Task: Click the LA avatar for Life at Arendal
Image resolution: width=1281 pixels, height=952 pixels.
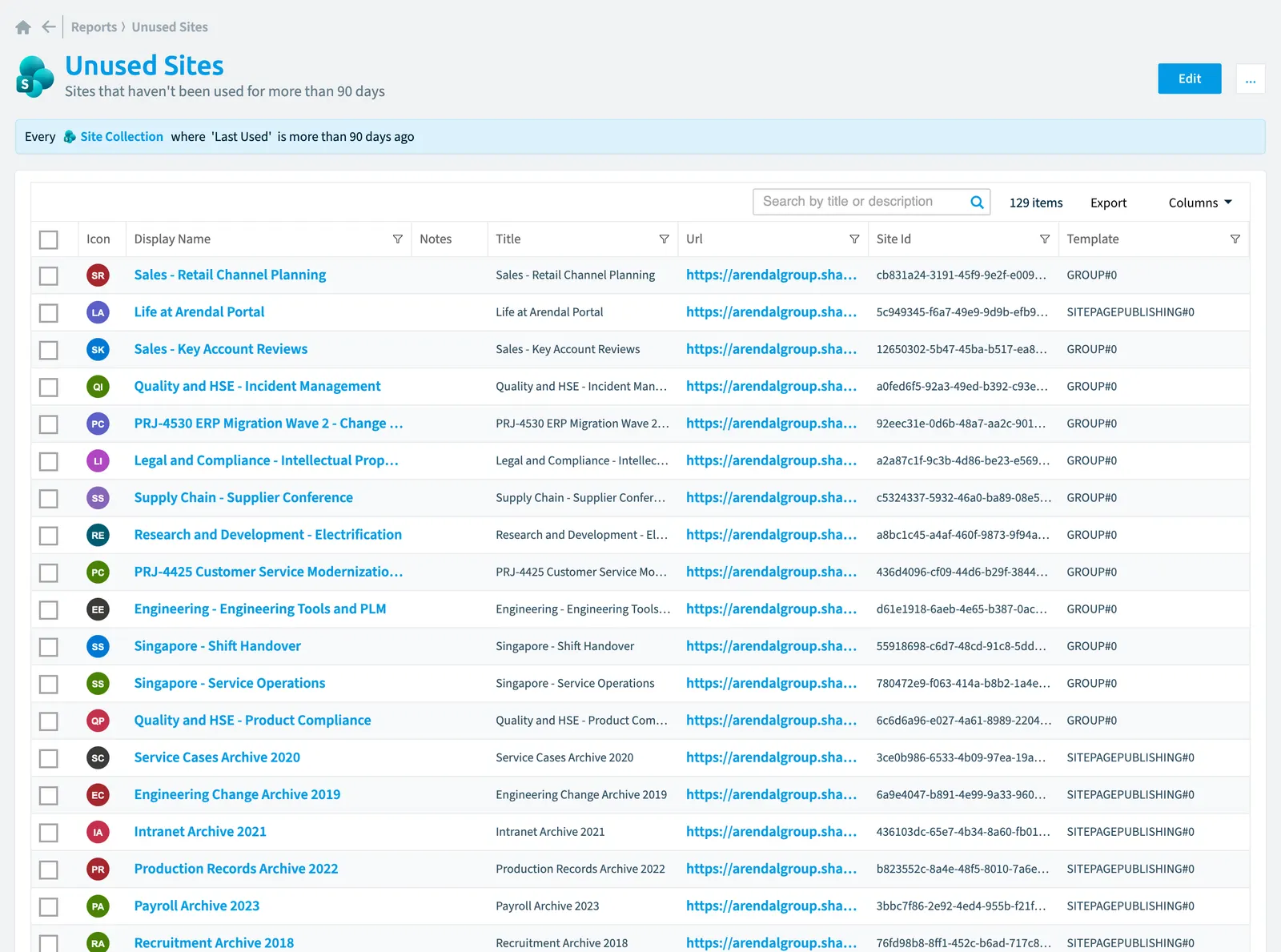Action: click(98, 312)
